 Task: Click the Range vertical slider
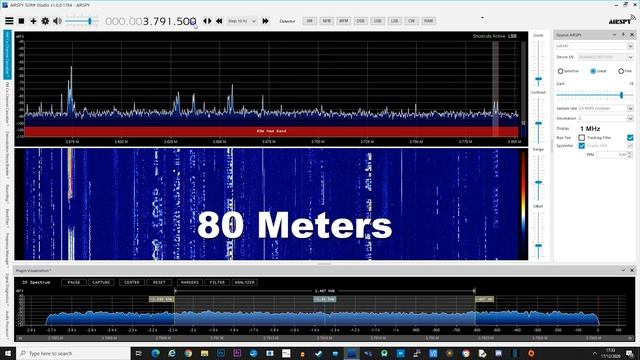point(538,177)
